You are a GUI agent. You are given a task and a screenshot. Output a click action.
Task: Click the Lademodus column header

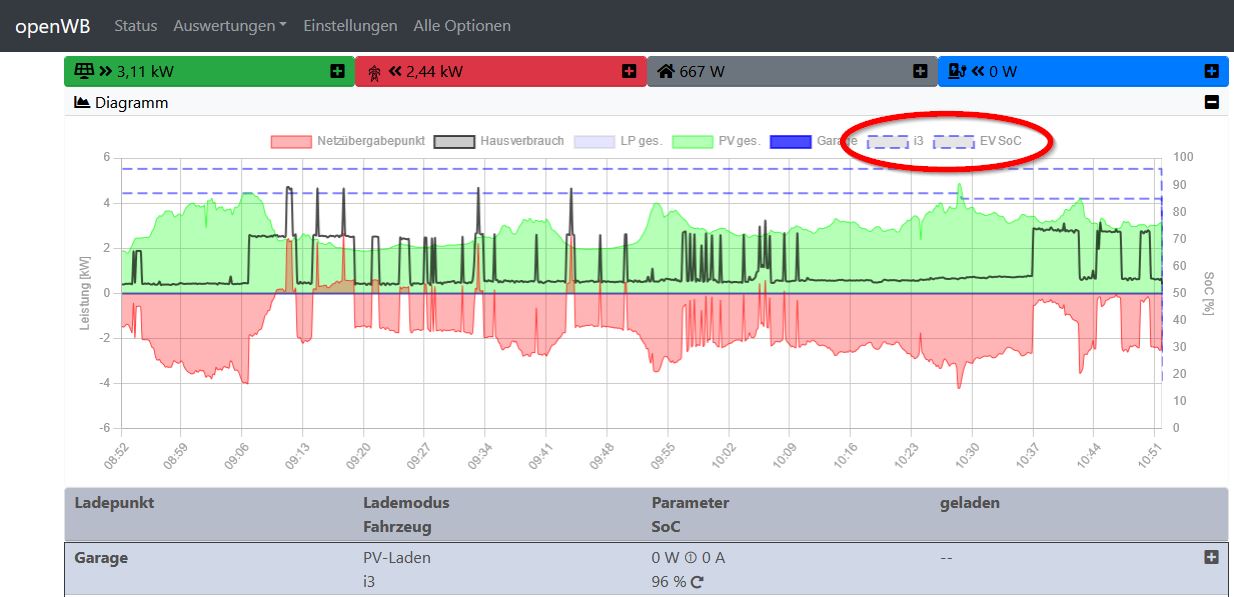[x=406, y=502]
